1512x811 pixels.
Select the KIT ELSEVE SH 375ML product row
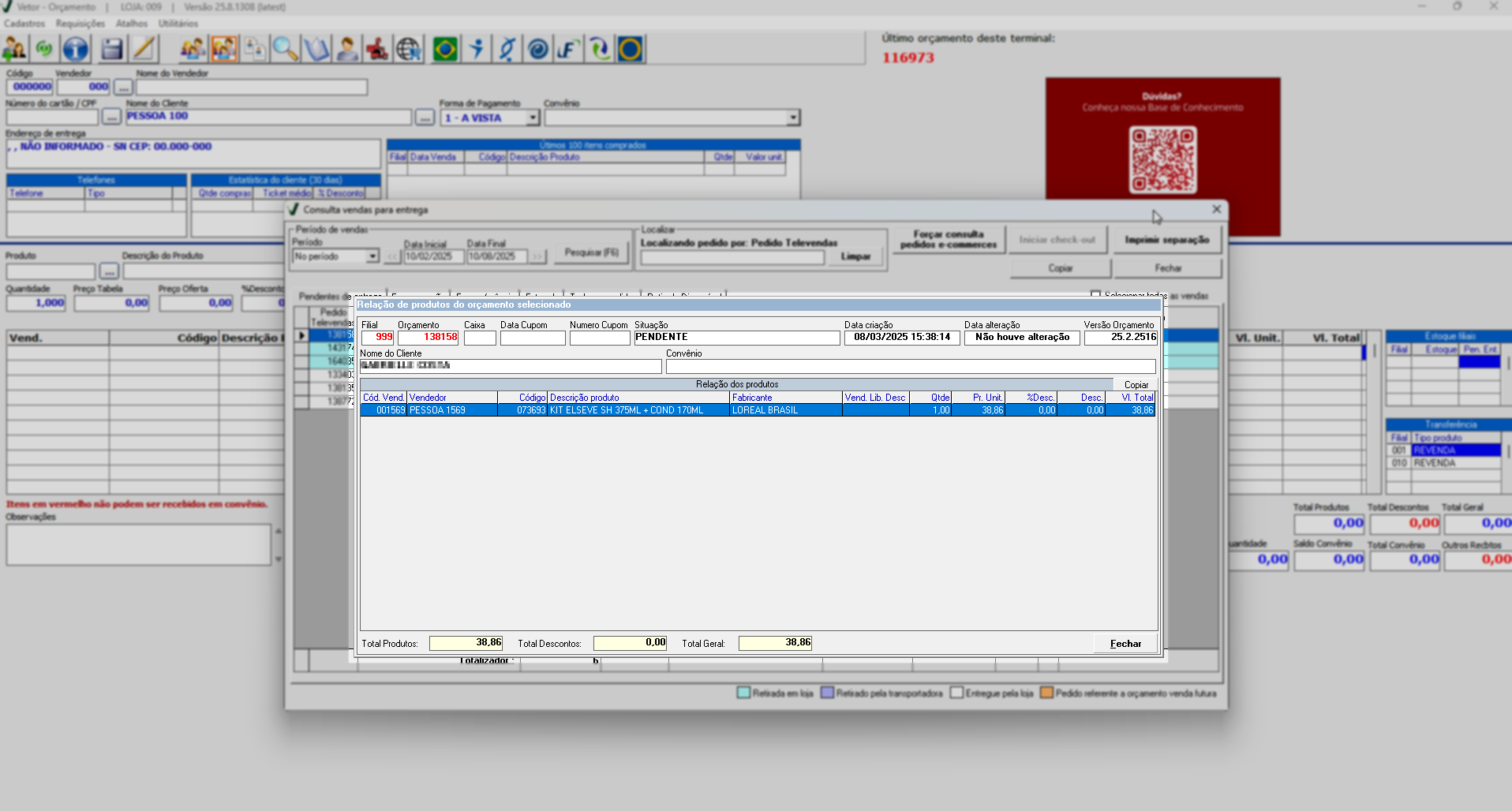tap(758, 410)
